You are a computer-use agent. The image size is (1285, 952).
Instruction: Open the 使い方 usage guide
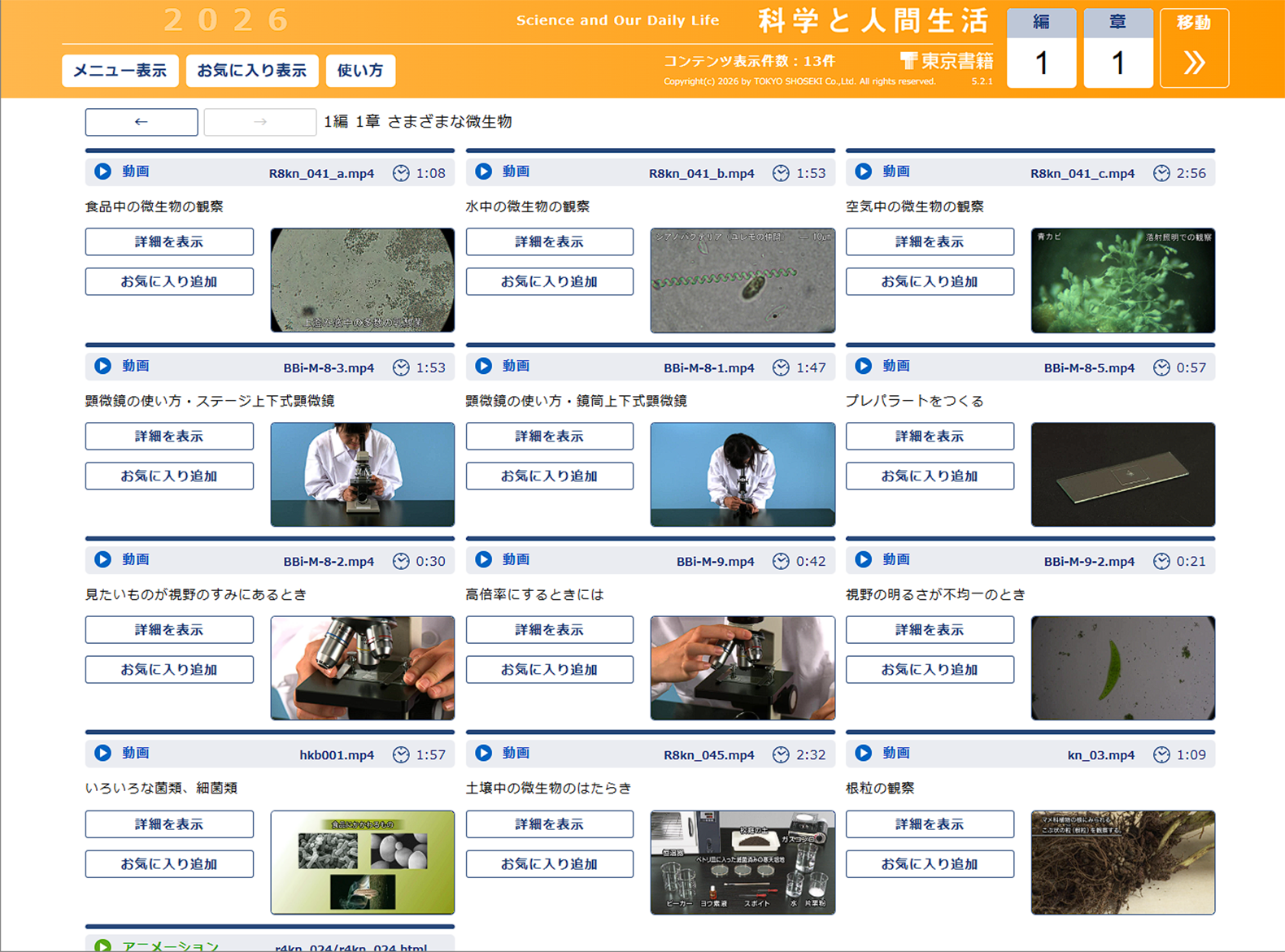[360, 71]
